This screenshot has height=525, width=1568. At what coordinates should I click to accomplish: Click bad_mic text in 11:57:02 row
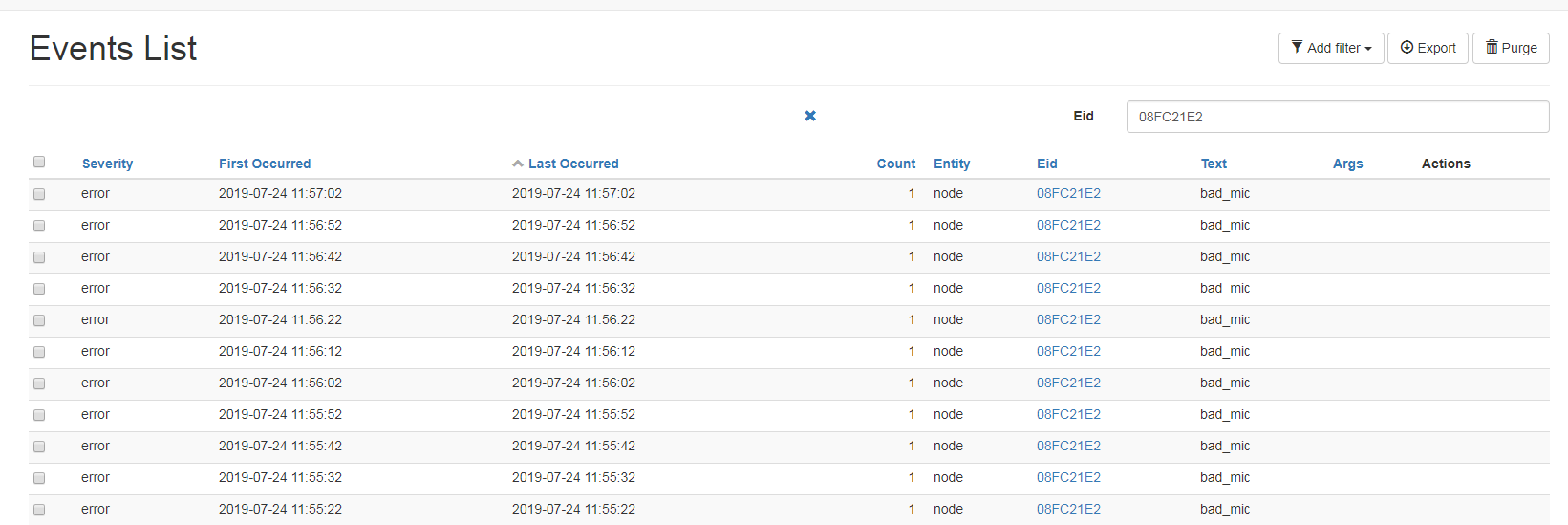point(1225,193)
